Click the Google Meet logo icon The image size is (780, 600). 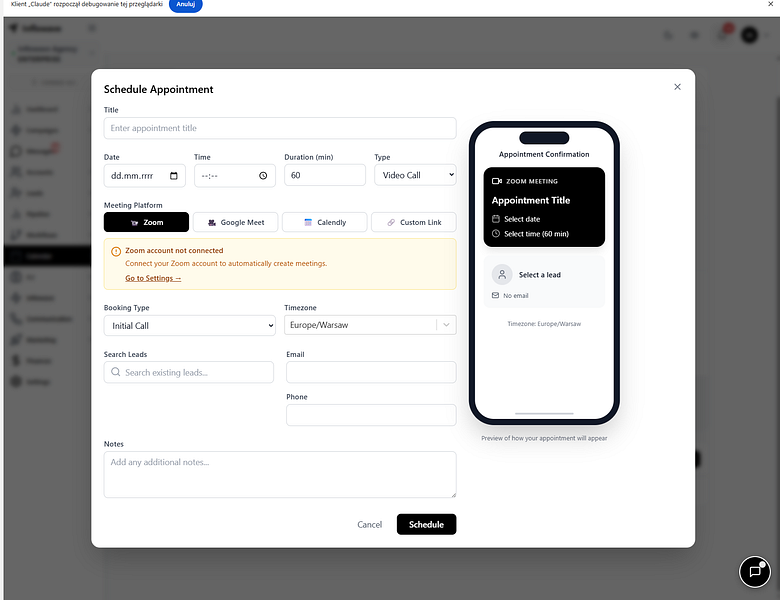(212, 222)
